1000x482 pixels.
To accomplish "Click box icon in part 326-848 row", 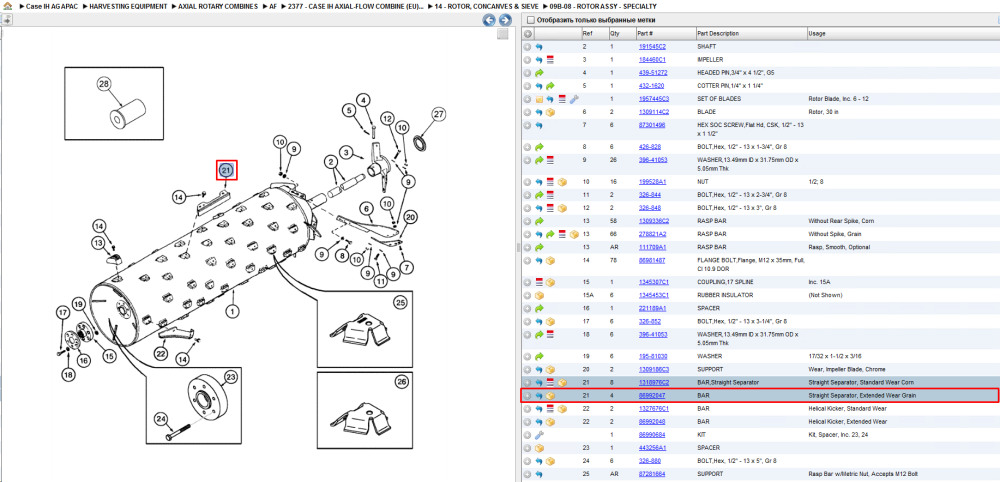I will pos(562,208).
